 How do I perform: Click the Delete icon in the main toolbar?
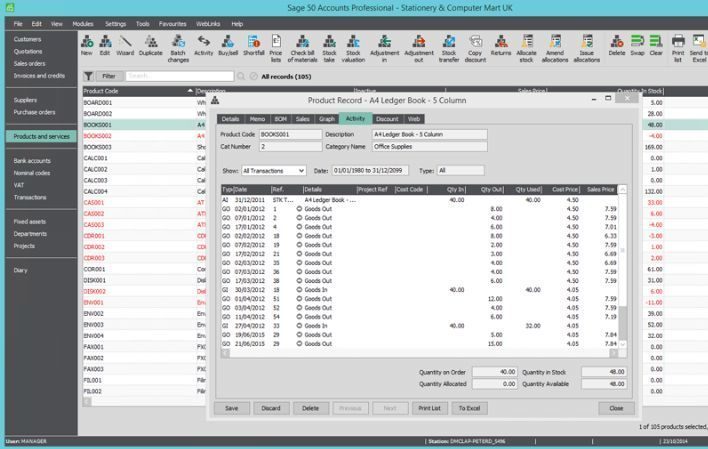[x=617, y=46]
